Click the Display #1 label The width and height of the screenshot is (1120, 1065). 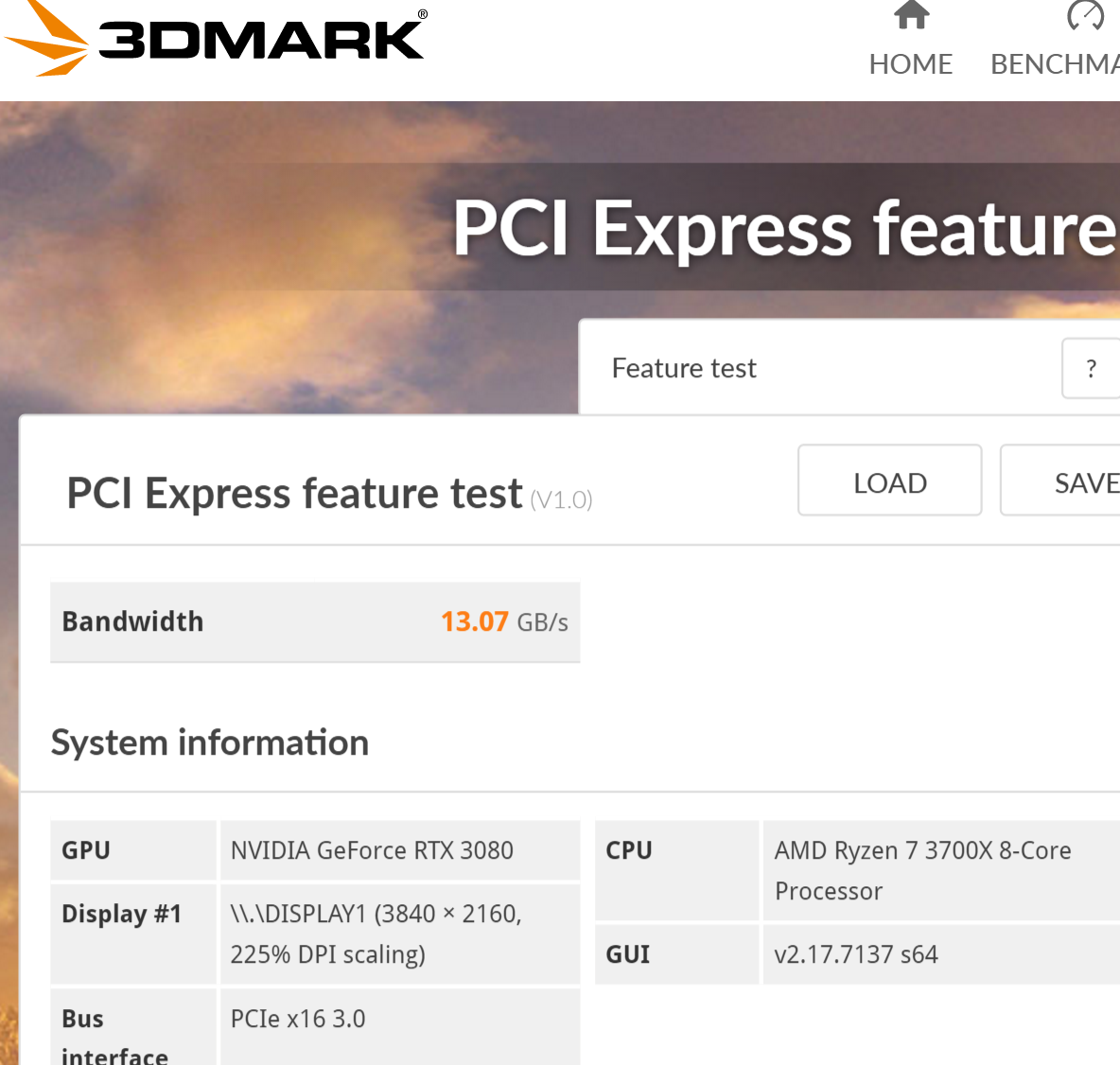(x=121, y=915)
